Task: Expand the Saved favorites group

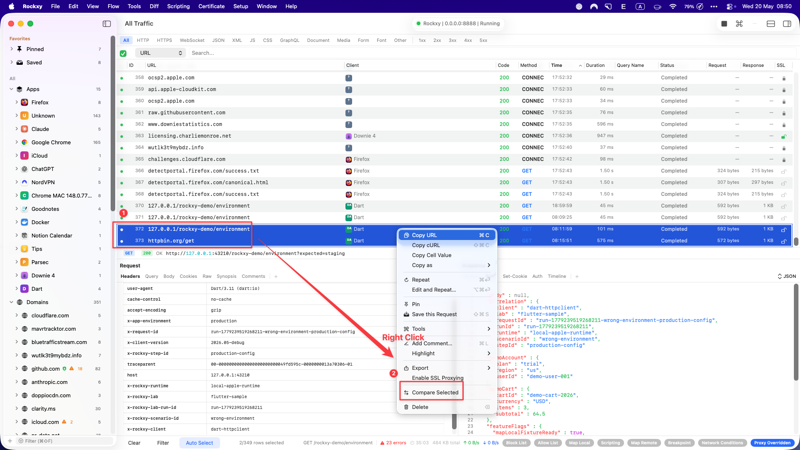Action: (x=11, y=62)
